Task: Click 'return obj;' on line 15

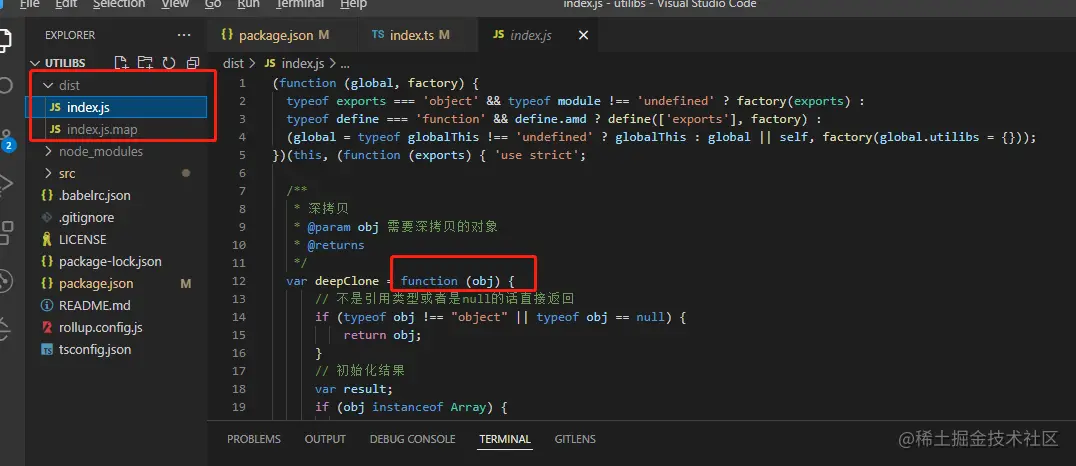Action: tap(382, 335)
